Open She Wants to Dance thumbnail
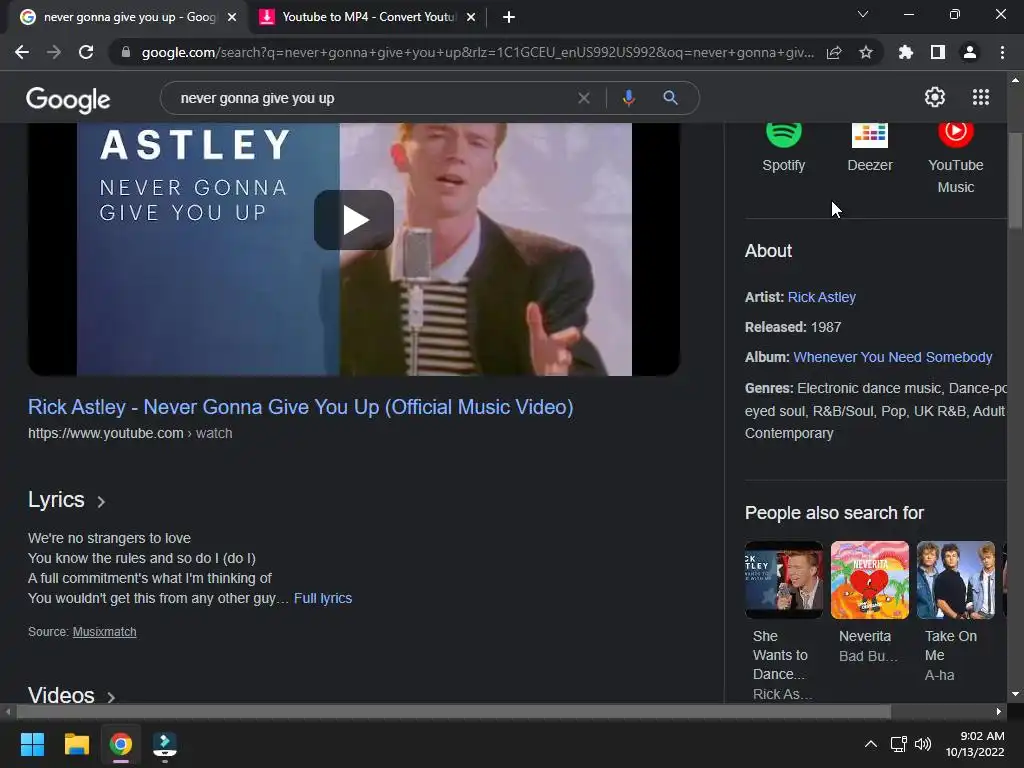This screenshot has height=768, width=1024. point(784,580)
